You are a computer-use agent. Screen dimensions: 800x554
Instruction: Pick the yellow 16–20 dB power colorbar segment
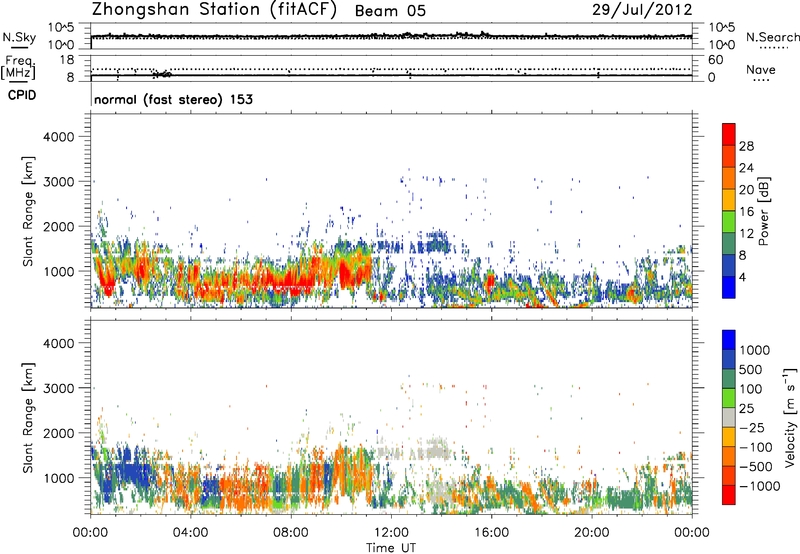click(x=729, y=200)
